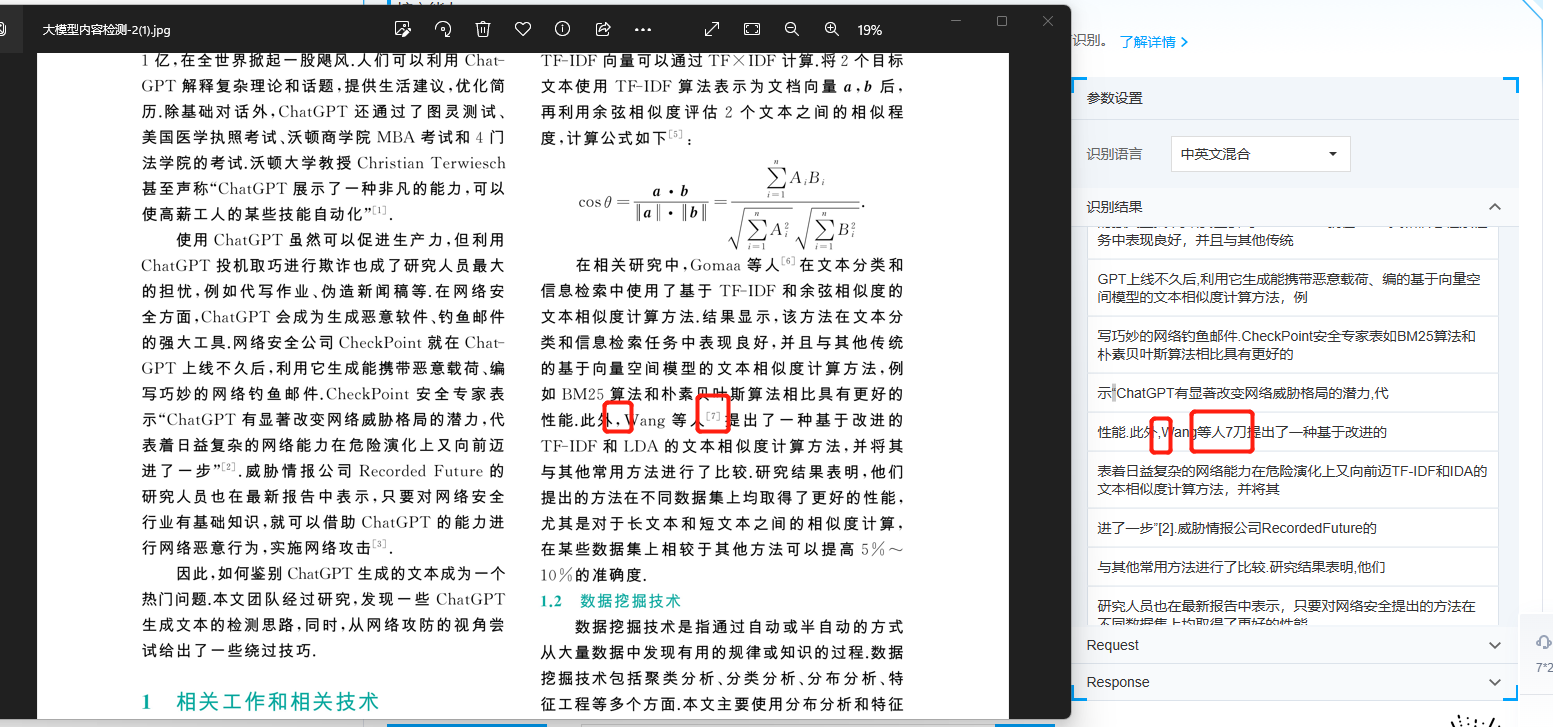The width and height of the screenshot is (1553, 727).
Task: Open file info panel icon
Action: coord(563,29)
